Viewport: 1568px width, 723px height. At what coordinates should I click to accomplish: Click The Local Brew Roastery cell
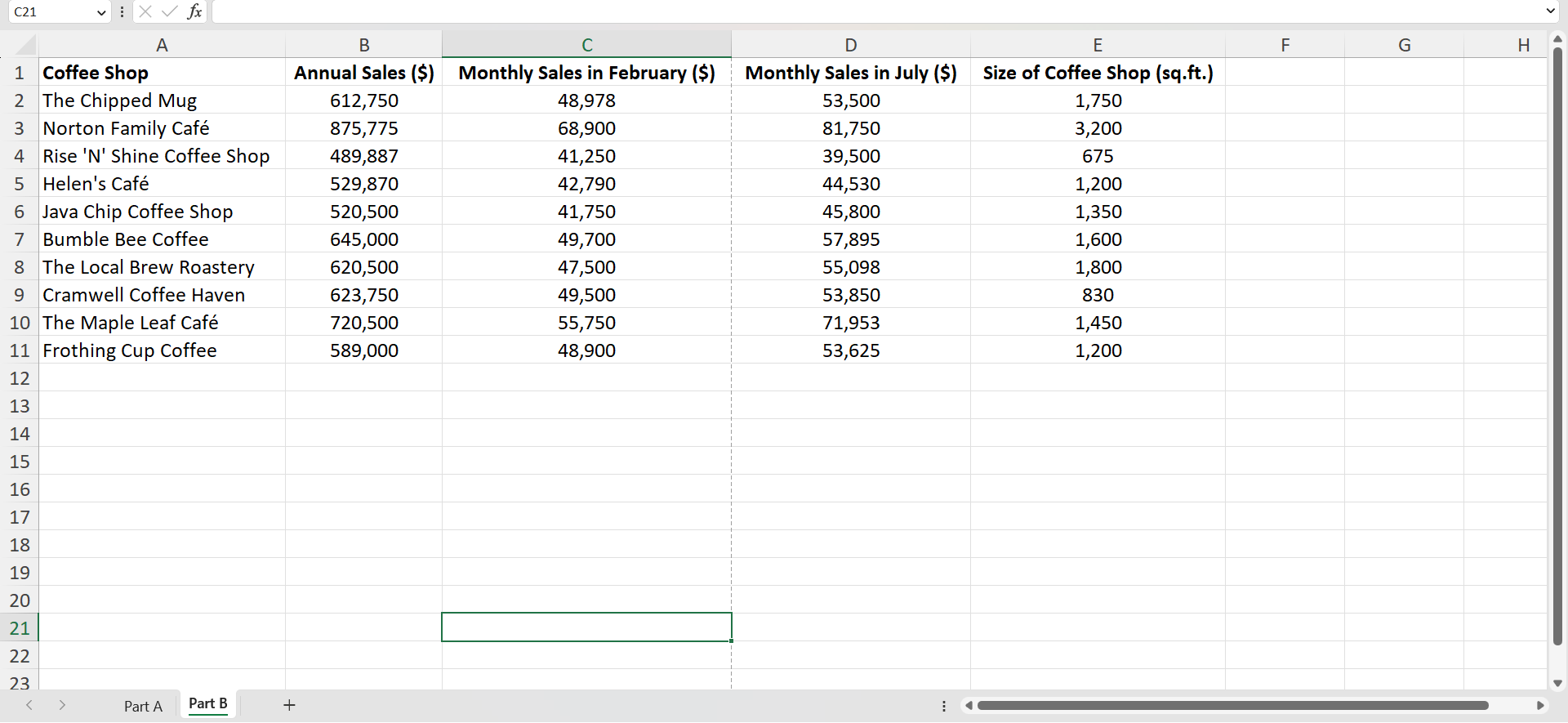(162, 267)
